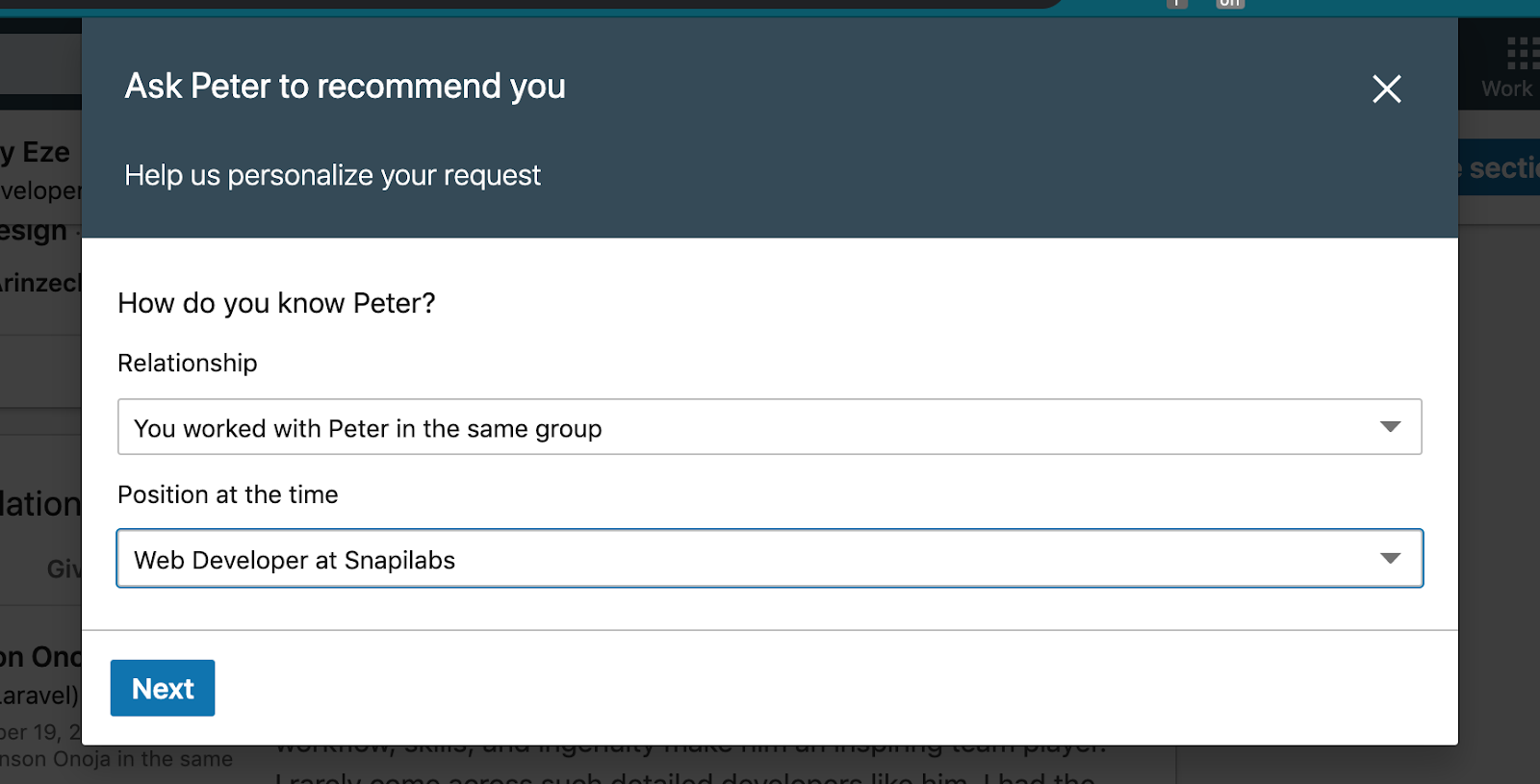
Task: Click the gray '1' badge at top
Action: (1176, 4)
